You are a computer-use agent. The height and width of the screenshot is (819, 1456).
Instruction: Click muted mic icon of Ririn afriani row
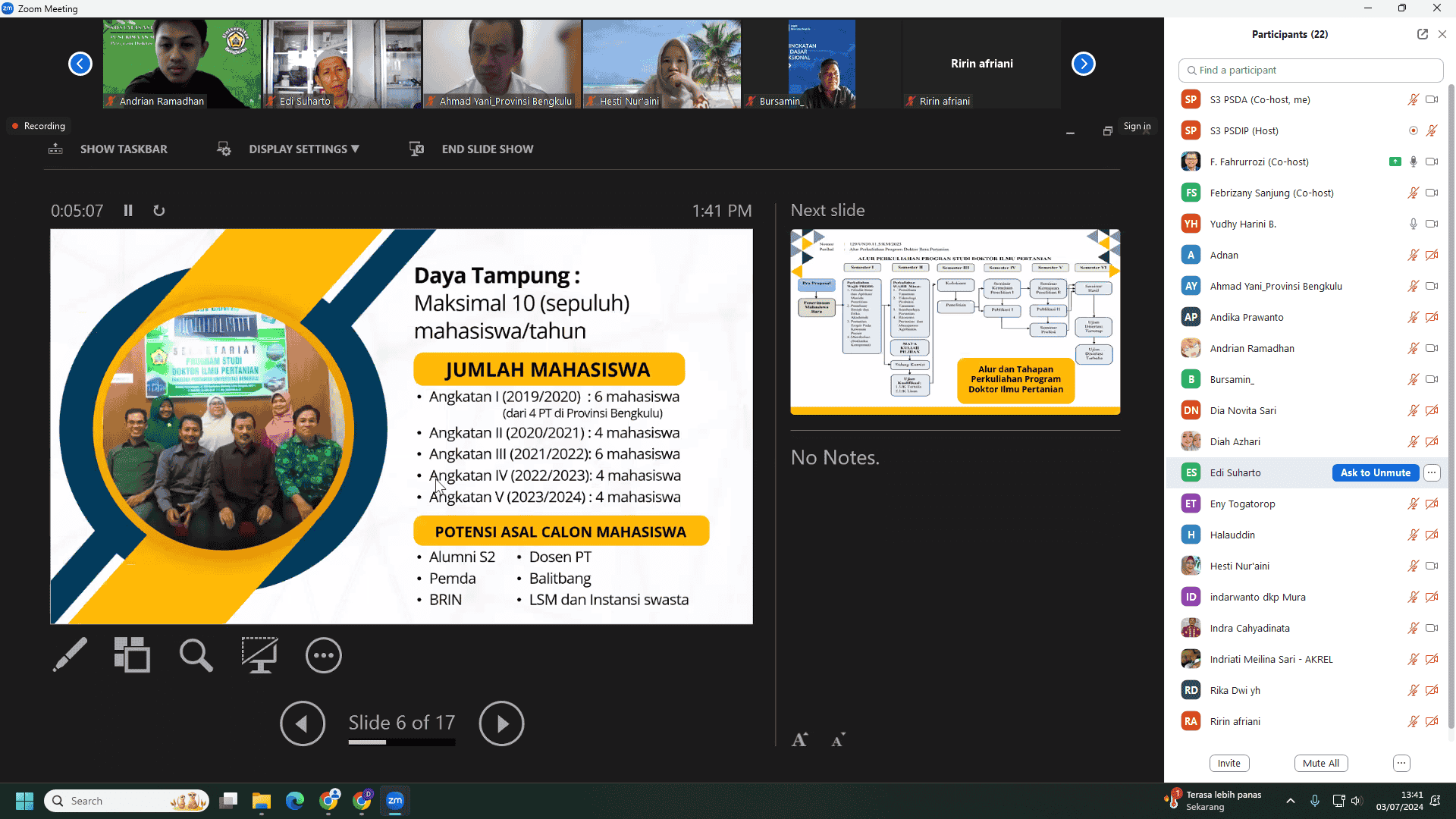[1413, 721]
